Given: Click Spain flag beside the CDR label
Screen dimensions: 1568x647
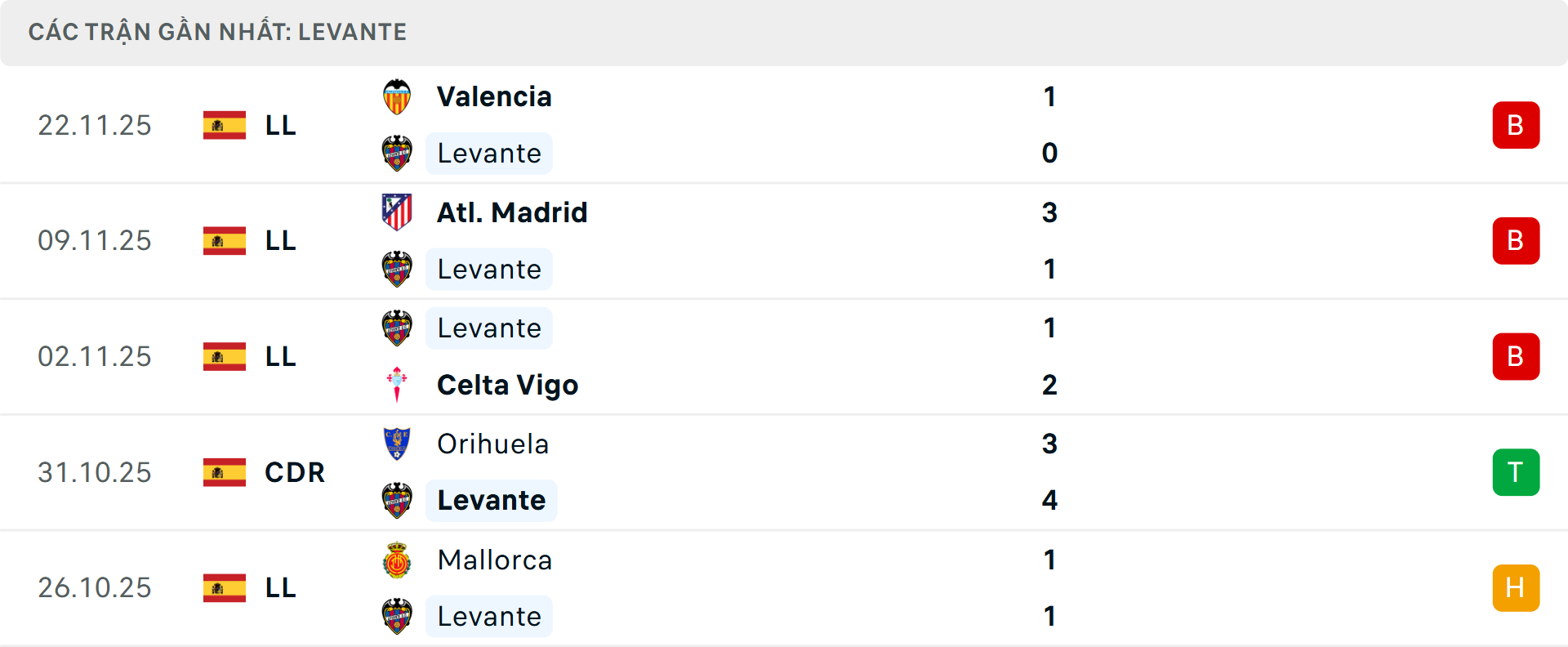Looking at the screenshot, I should [x=225, y=472].
